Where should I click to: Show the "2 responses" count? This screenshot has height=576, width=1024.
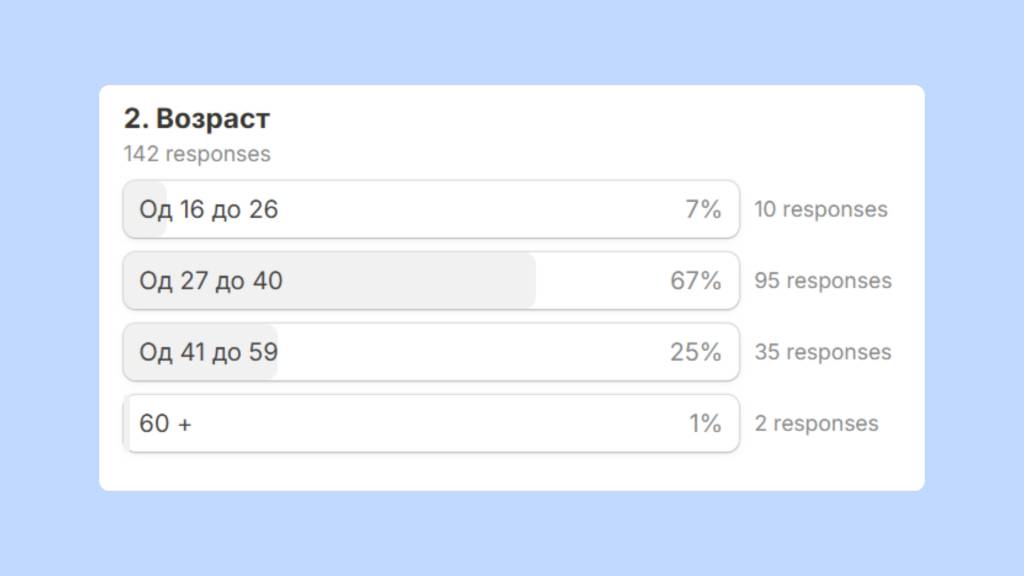[x=816, y=424]
